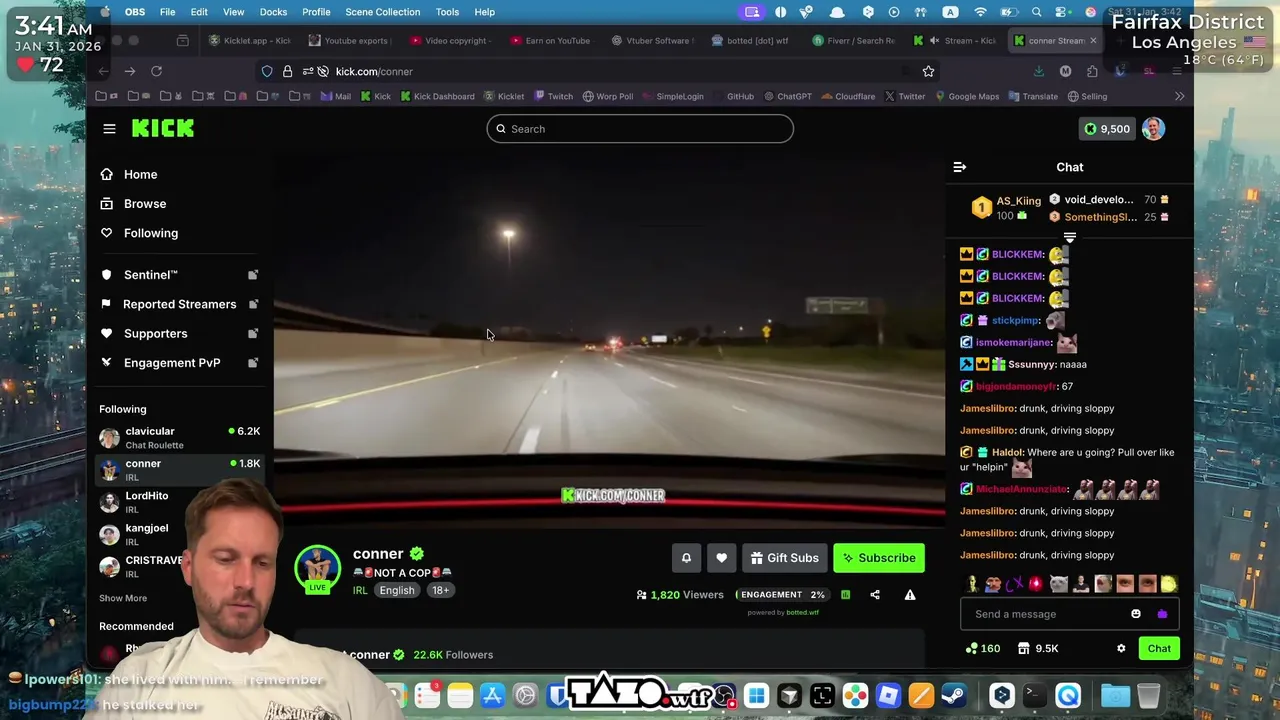Switch to the Fiverr Search tab
Viewport: 1280px width, 720px height.
[853, 41]
